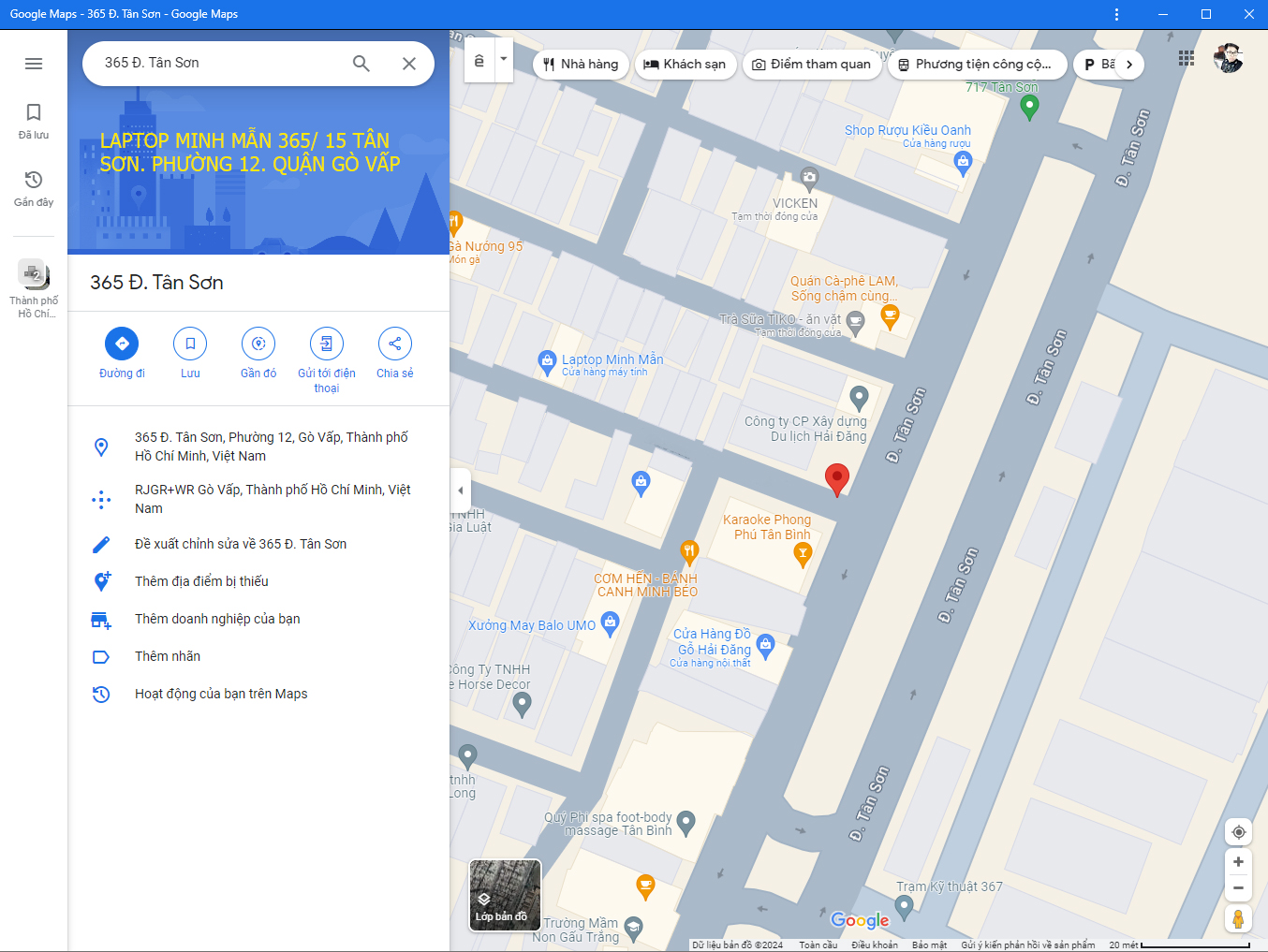Select Trạm Kỹ thuật 367 marker

pyautogui.click(x=904, y=906)
